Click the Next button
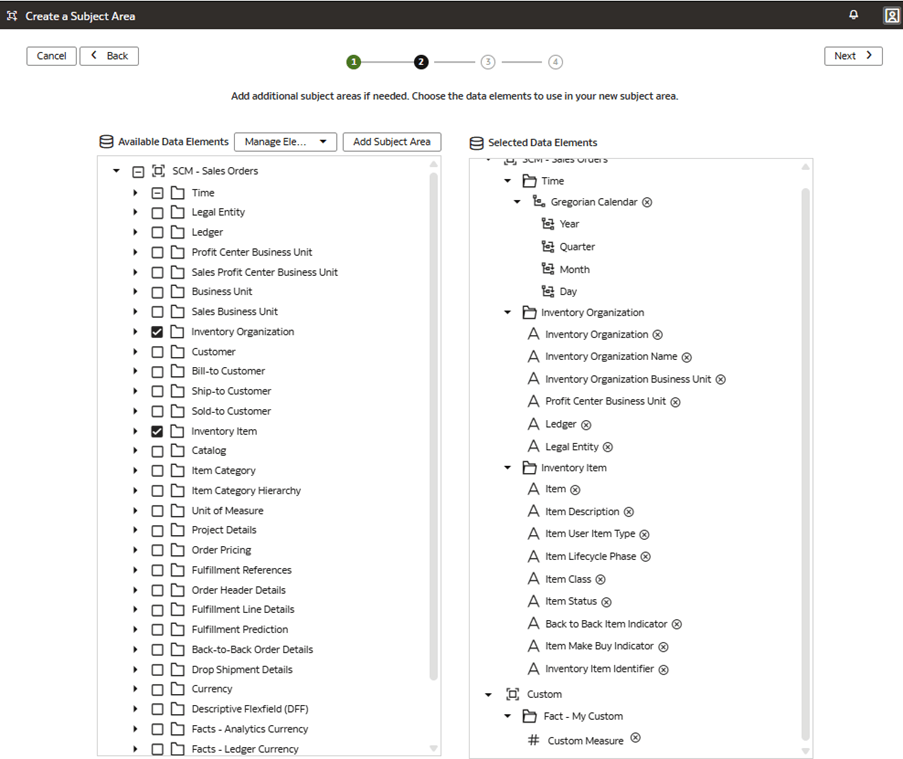The image size is (903, 759). coord(852,56)
